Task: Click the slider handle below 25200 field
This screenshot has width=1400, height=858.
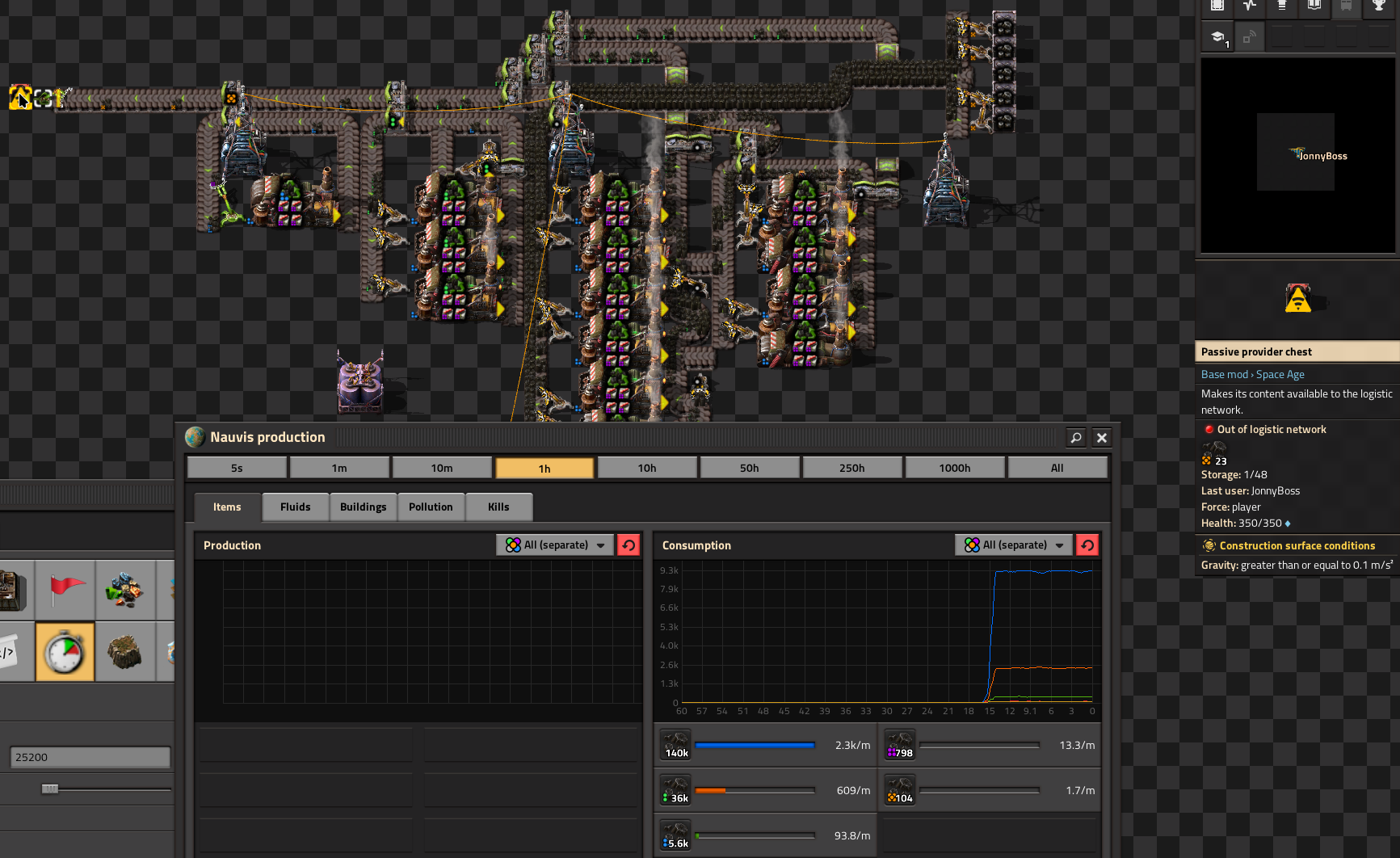Action: point(50,789)
